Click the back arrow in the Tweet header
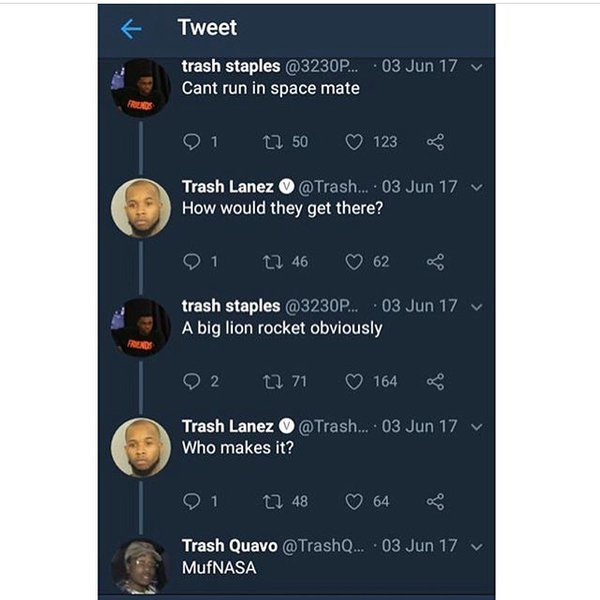Screen dimensions: 600x600 coord(130,29)
